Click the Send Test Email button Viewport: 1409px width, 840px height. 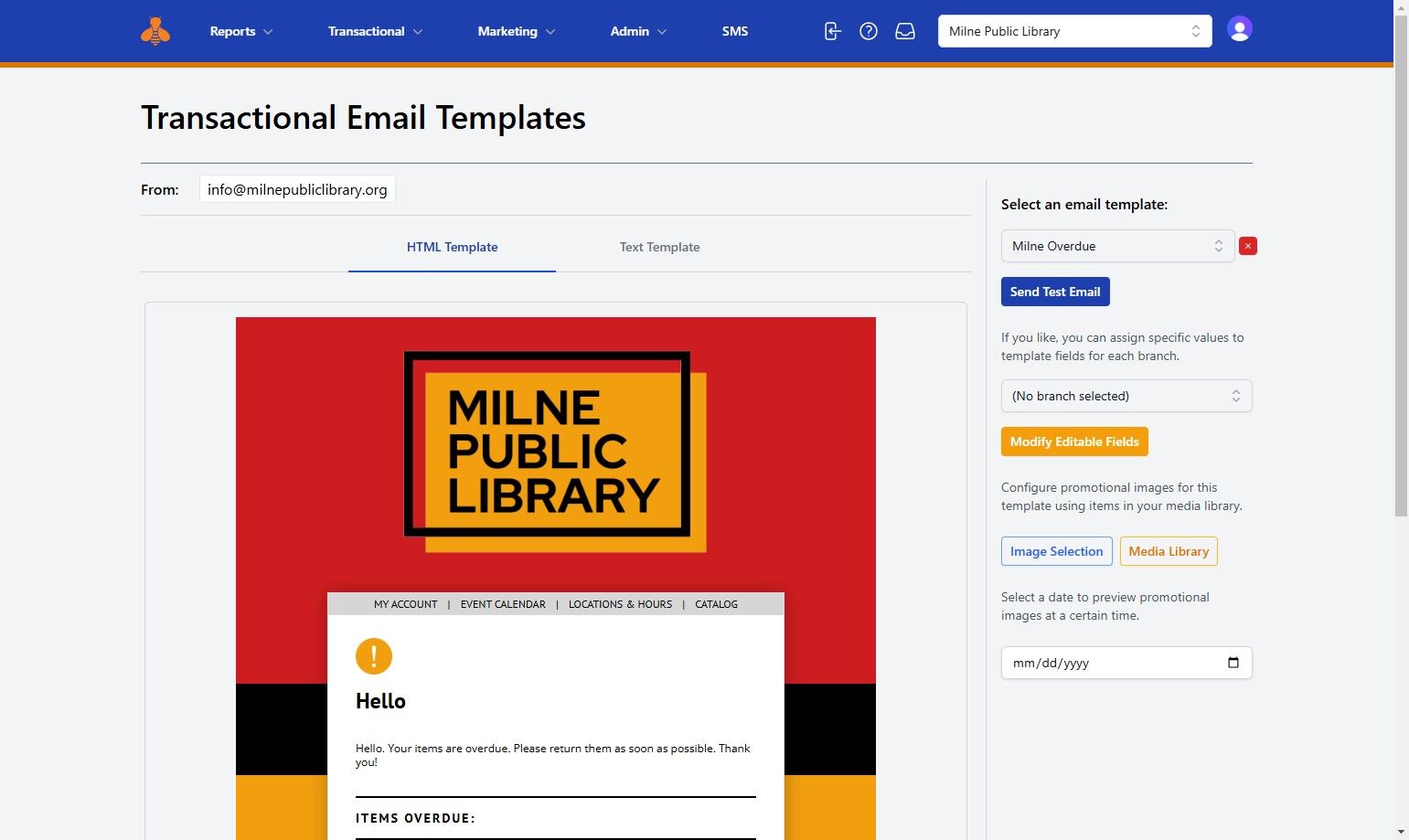1055,292
